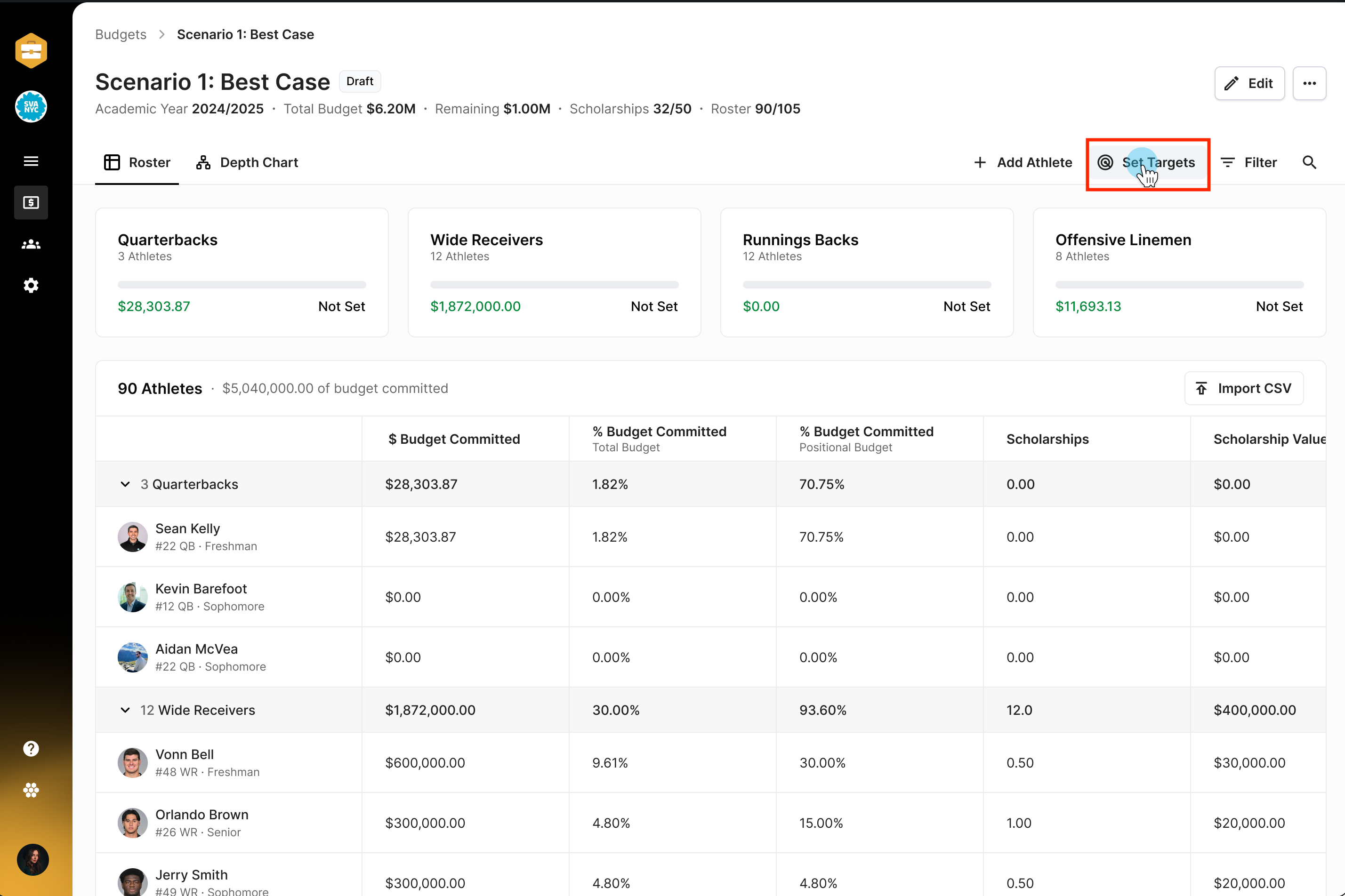Click the search magnifier icon
Image resolution: width=1345 pixels, height=896 pixels.
coord(1309,163)
